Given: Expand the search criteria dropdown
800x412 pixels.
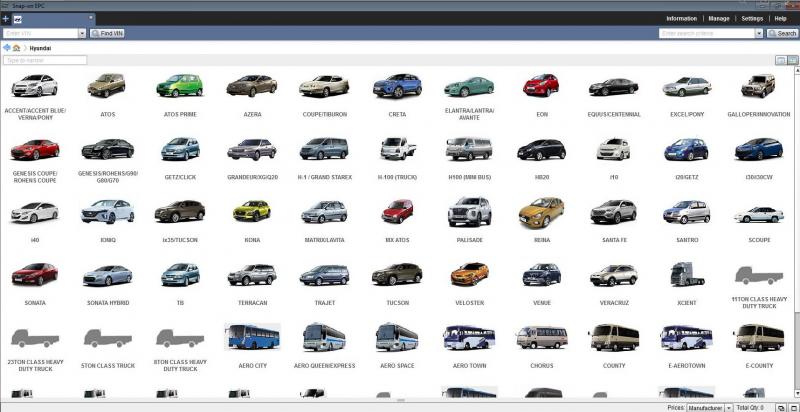Looking at the screenshot, I should pos(759,33).
